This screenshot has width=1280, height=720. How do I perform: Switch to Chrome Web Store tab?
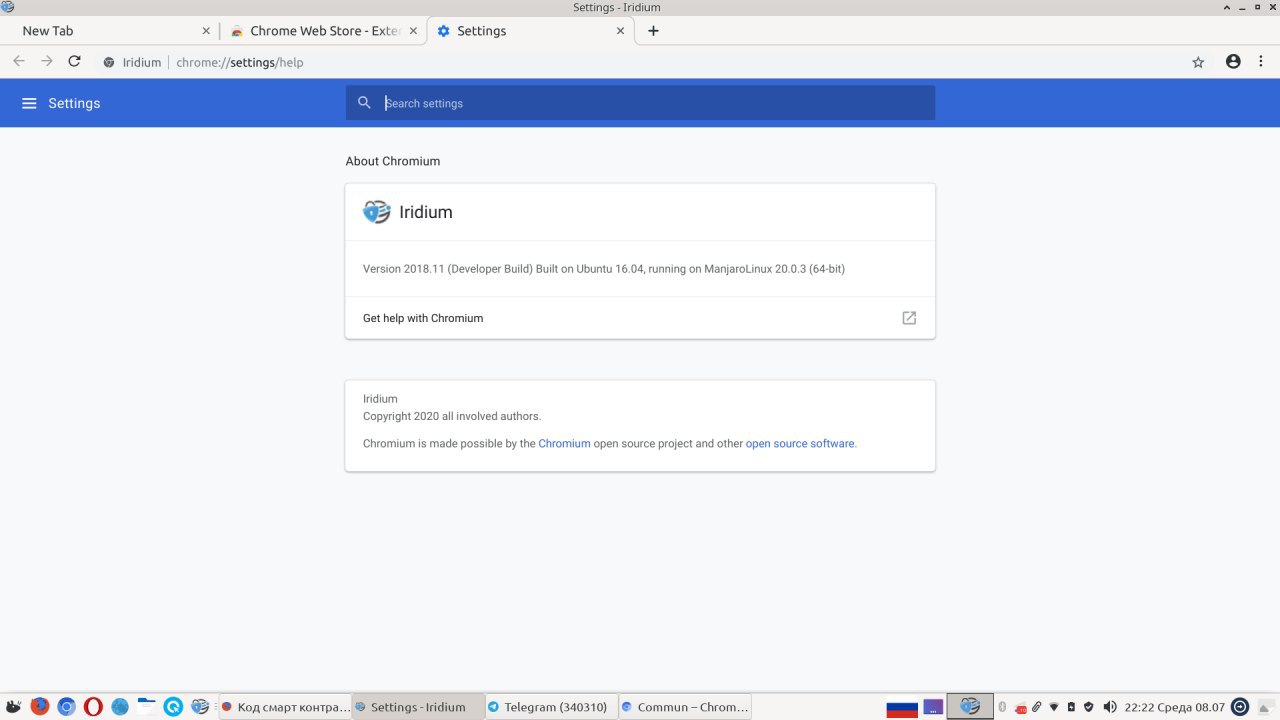tap(322, 31)
